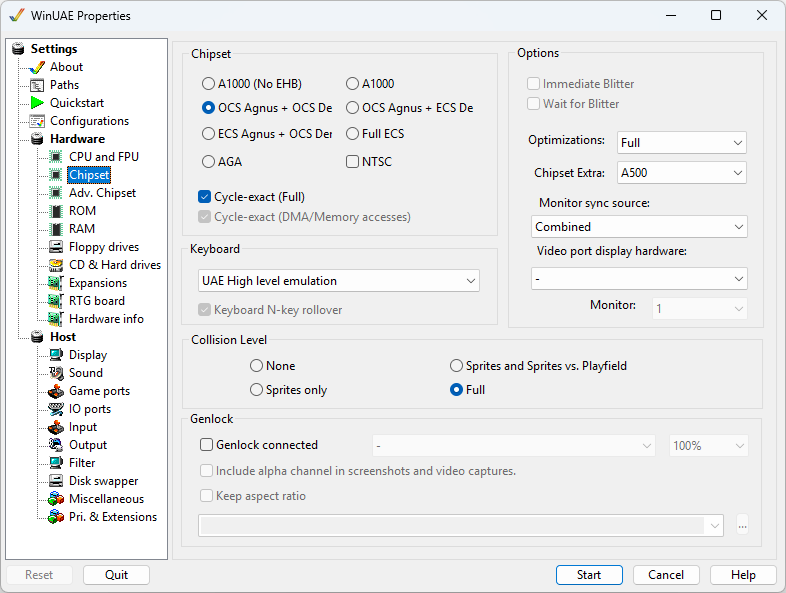Open the Keyboard emulation mode dropdown
The height and width of the screenshot is (593, 786).
tap(339, 281)
